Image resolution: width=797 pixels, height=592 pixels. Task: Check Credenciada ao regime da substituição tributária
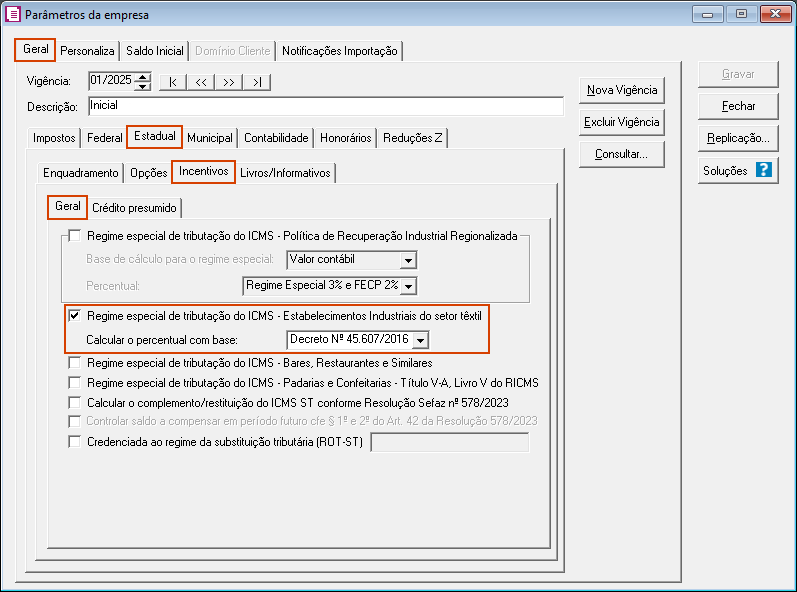(x=75, y=441)
